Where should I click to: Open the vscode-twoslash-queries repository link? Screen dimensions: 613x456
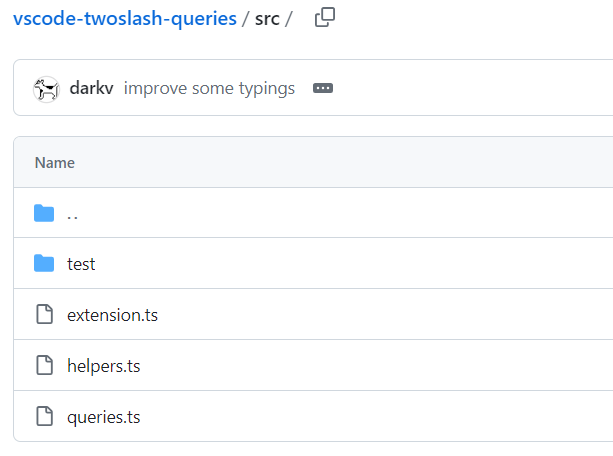pos(125,19)
